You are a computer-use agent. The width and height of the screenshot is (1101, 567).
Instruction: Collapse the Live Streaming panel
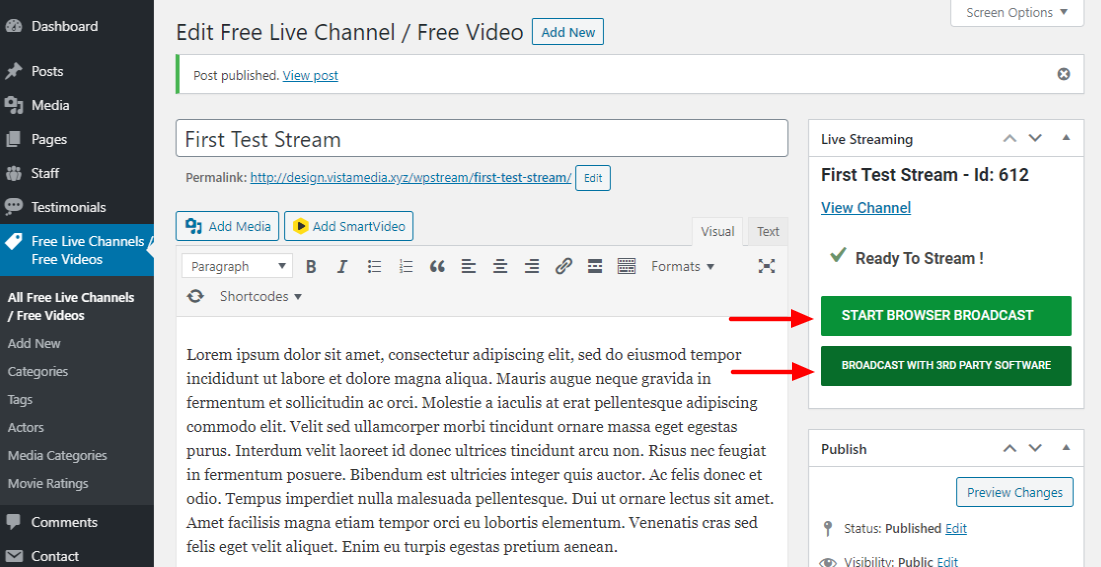point(1066,138)
